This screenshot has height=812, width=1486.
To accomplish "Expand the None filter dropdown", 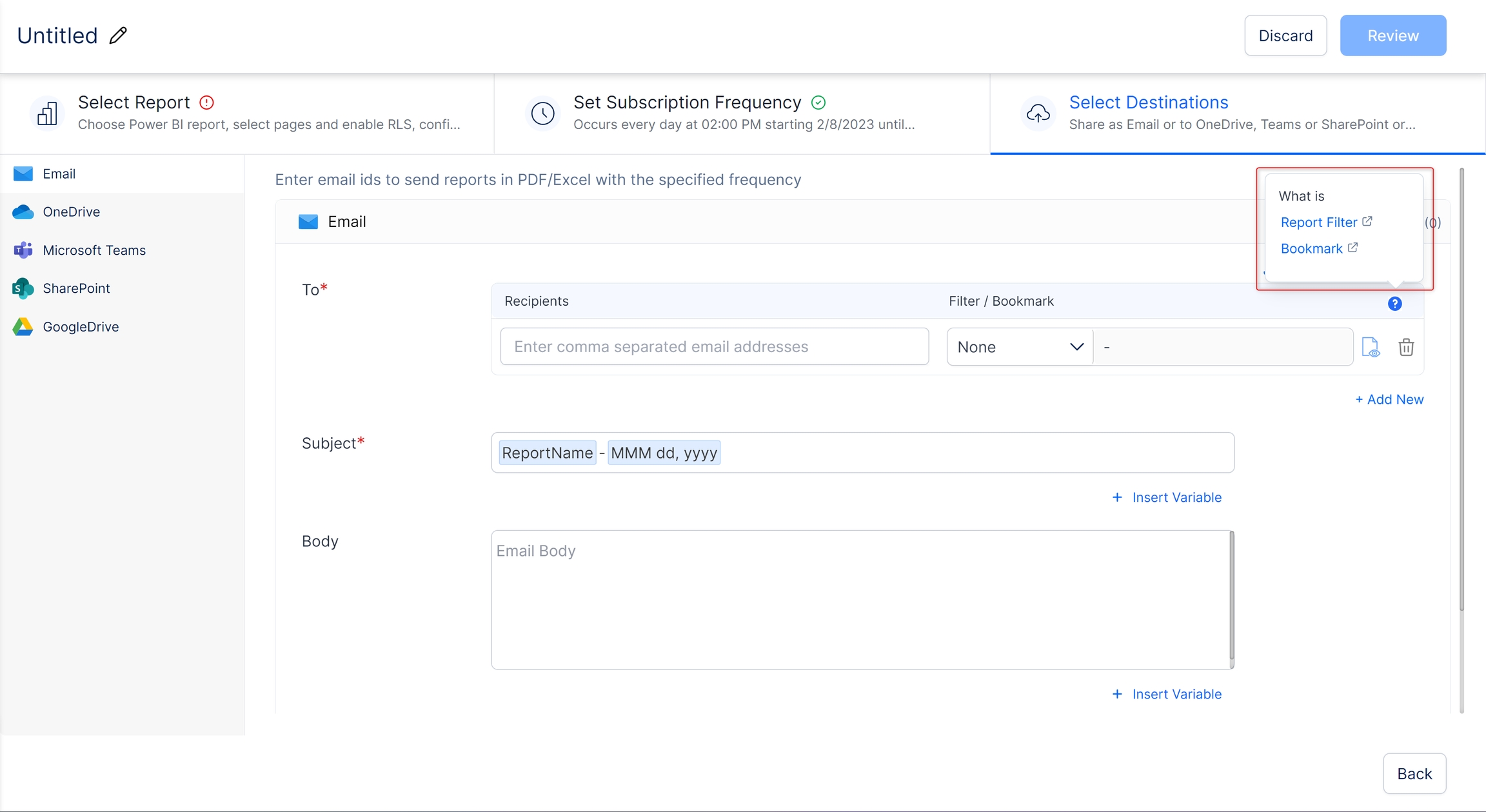I will (1020, 348).
